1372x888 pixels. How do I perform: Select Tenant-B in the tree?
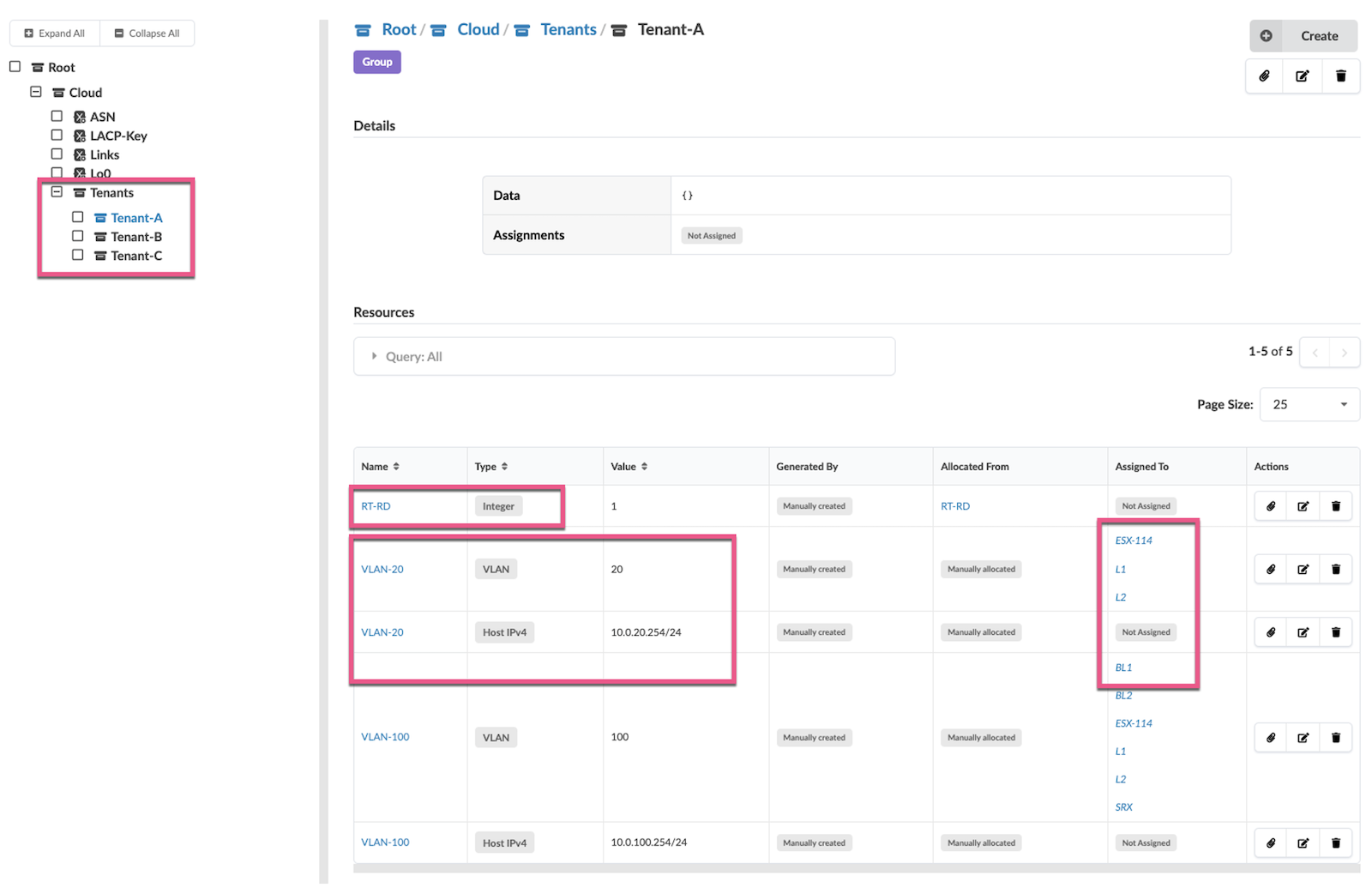tap(136, 237)
